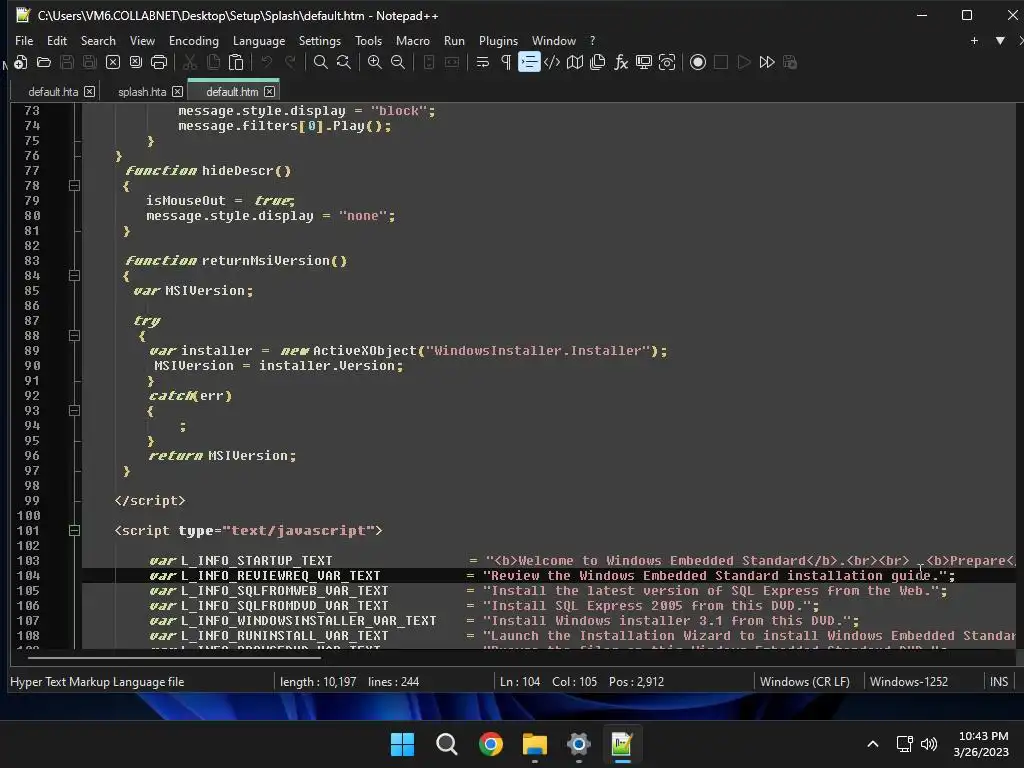Image resolution: width=1024 pixels, height=768 pixels.
Task: Close the default.htm tab
Action: (269, 92)
